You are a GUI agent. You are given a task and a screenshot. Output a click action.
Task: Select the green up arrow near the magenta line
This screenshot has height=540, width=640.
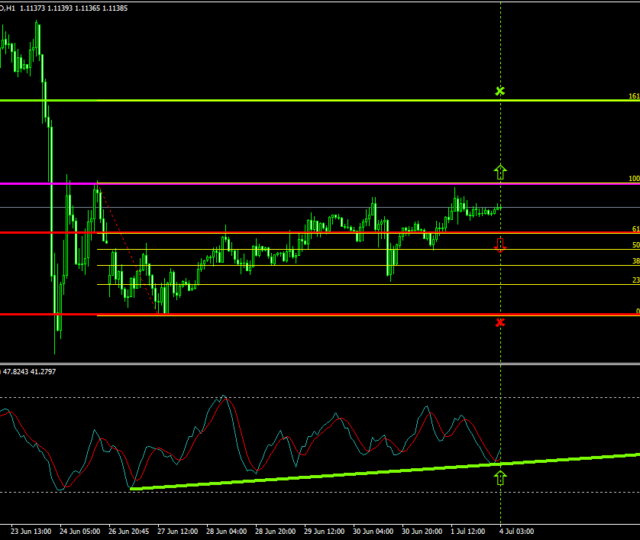[500, 172]
